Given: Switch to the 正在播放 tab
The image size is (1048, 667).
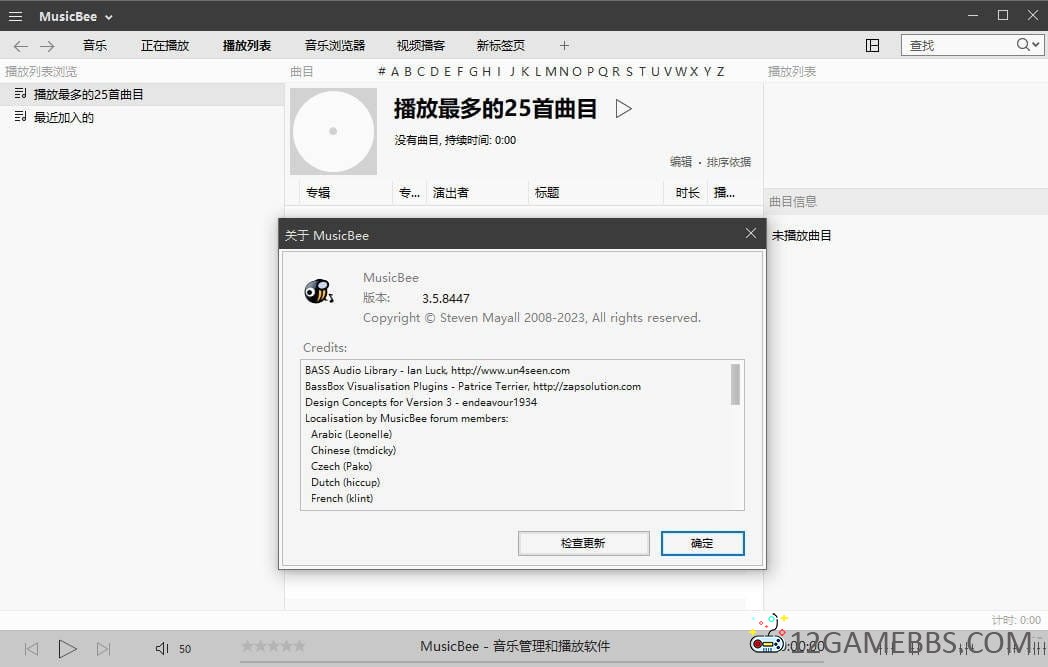Looking at the screenshot, I should [x=165, y=45].
